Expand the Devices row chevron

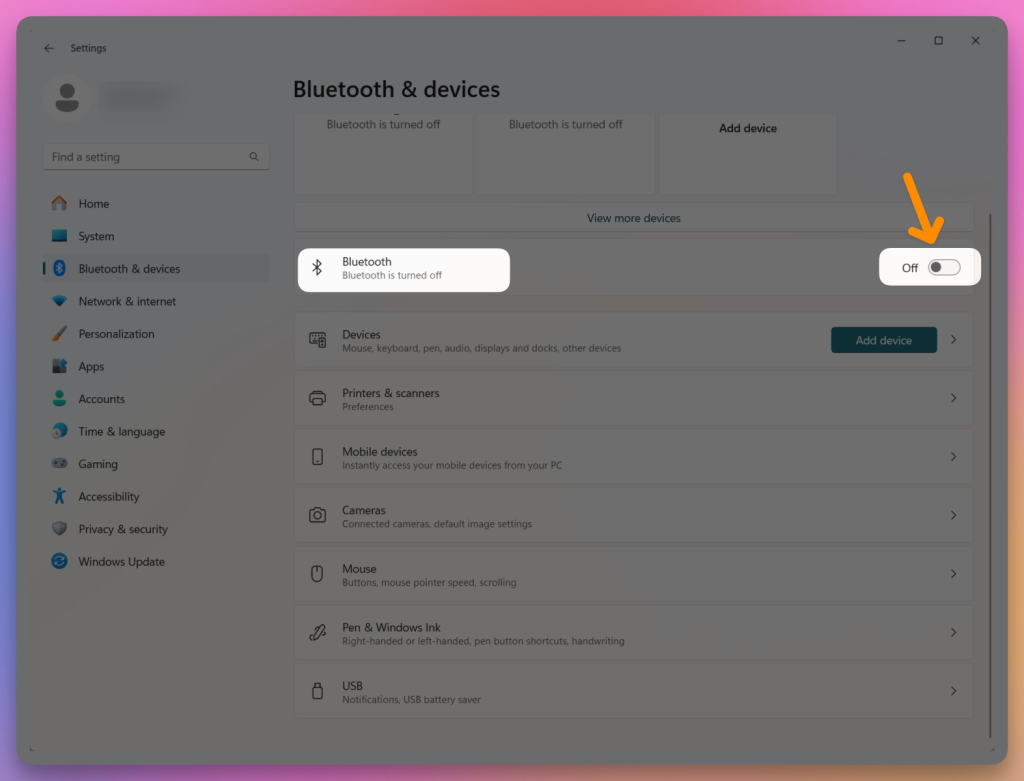(953, 340)
